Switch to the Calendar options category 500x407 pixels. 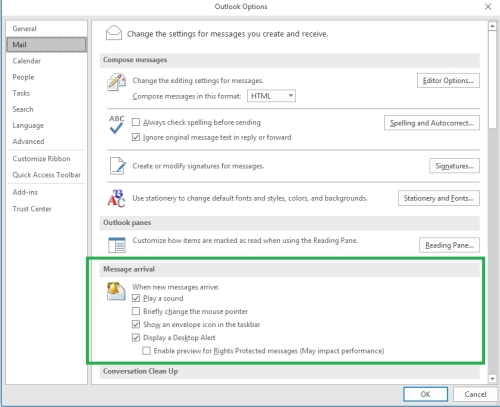pos(27,61)
